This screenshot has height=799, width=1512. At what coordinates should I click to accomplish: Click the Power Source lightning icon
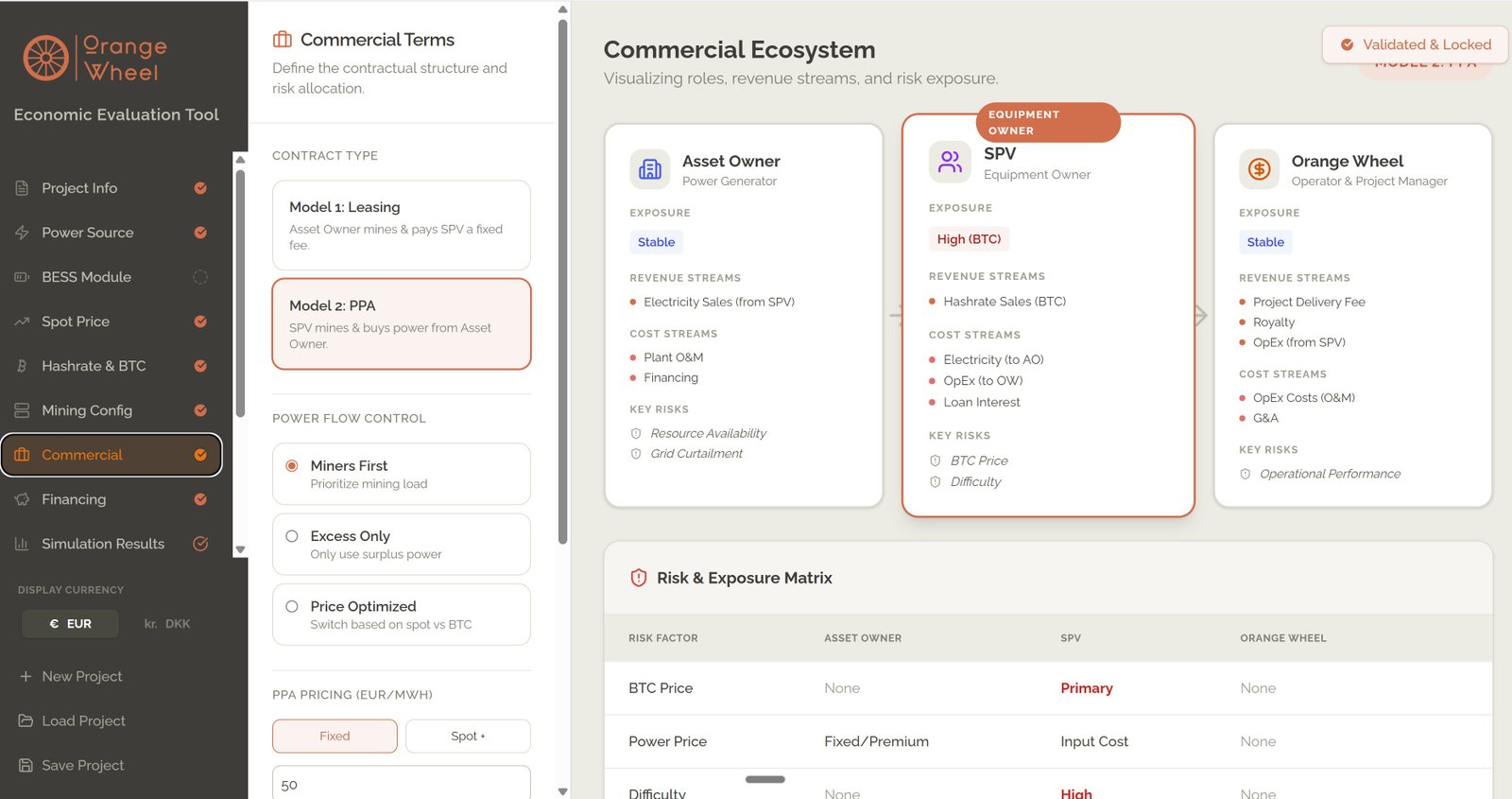22,233
